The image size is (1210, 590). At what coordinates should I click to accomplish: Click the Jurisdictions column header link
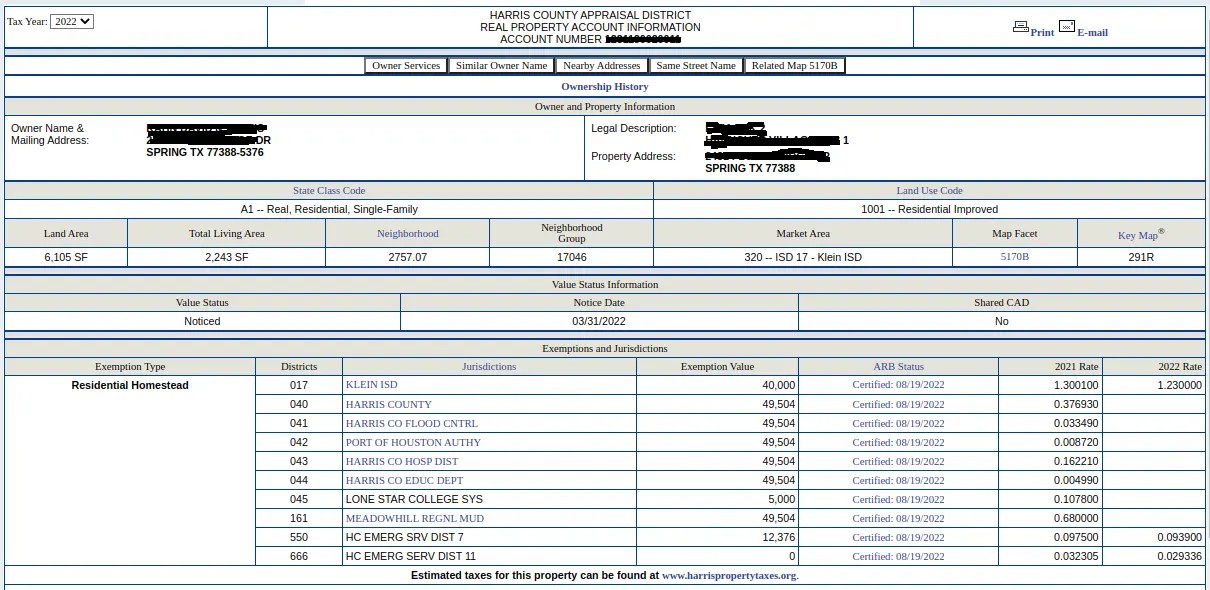(x=489, y=367)
